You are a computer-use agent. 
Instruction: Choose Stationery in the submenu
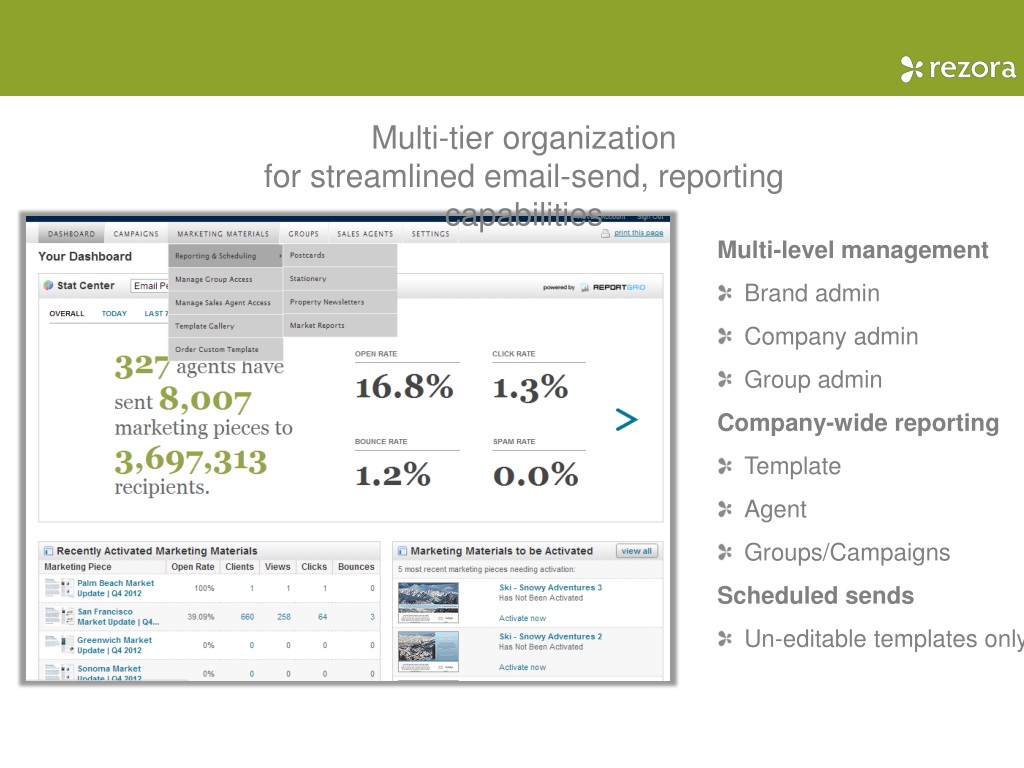(340, 278)
